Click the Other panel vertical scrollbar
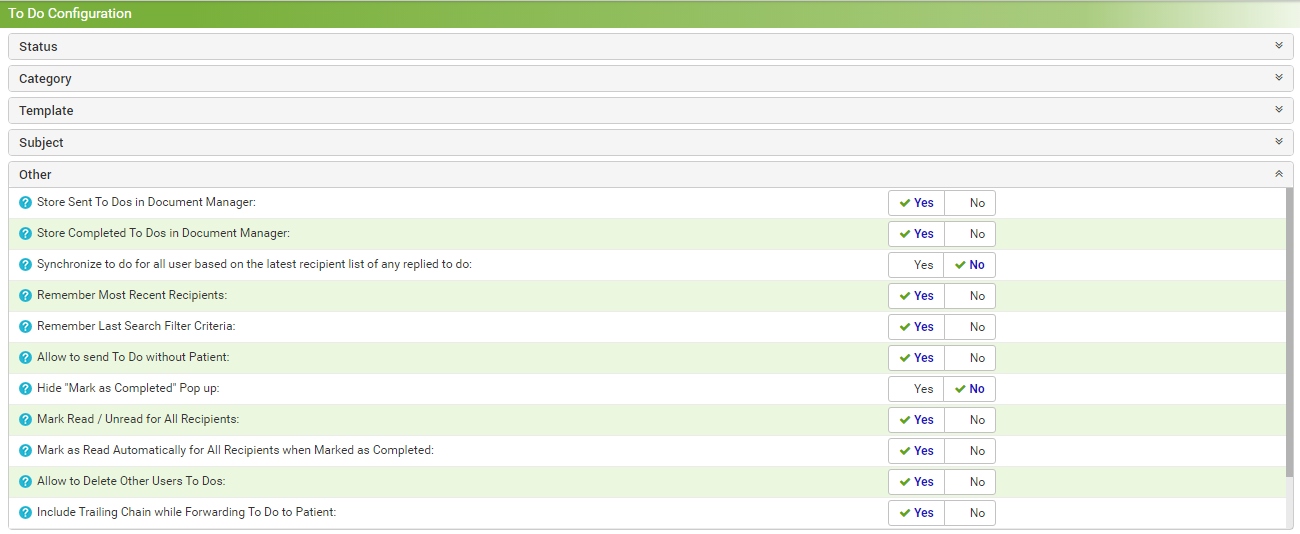The height and width of the screenshot is (534, 1300). (x=1289, y=330)
